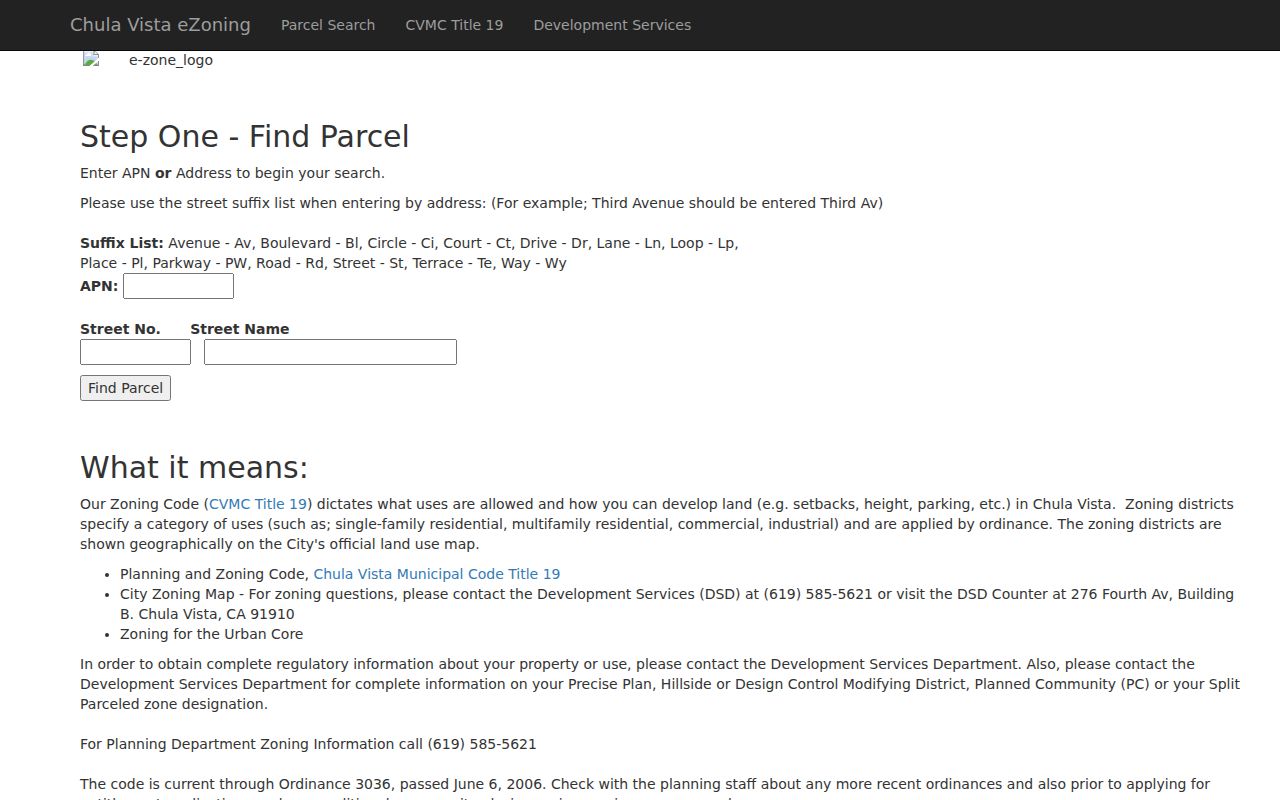Open Development Services nav item
The image size is (1280, 800).
(612, 25)
